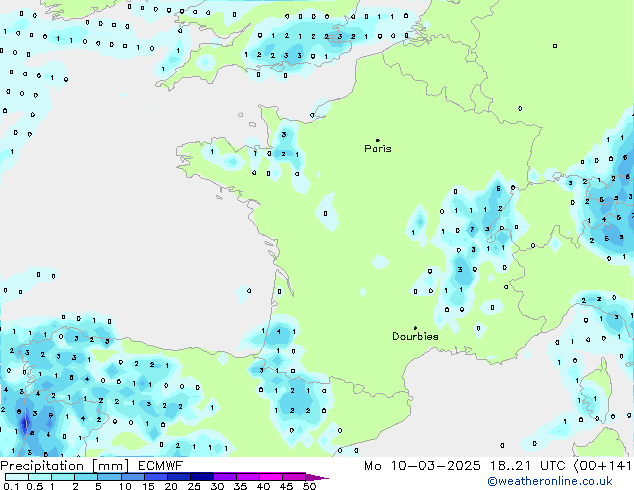Click the legend tick value '10'
Image resolution: width=634 pixels, height=490 pixels.
click(x=125, y=486)
